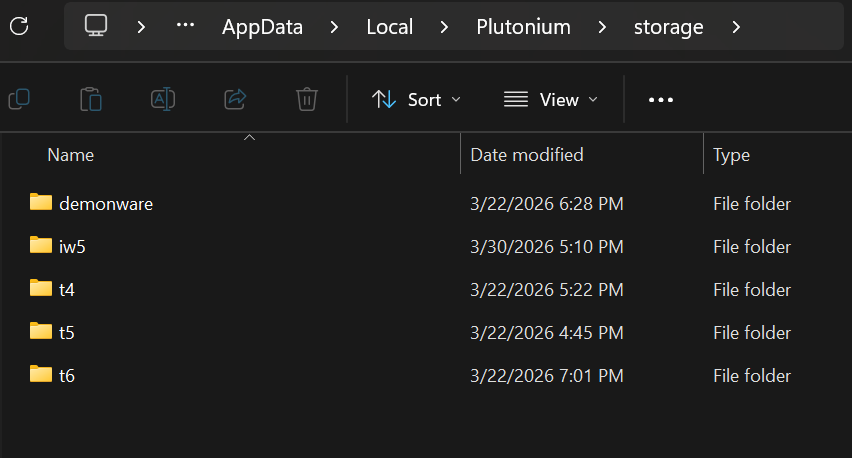
Task: Select the t6 folder icon
Action: point(41,374)
